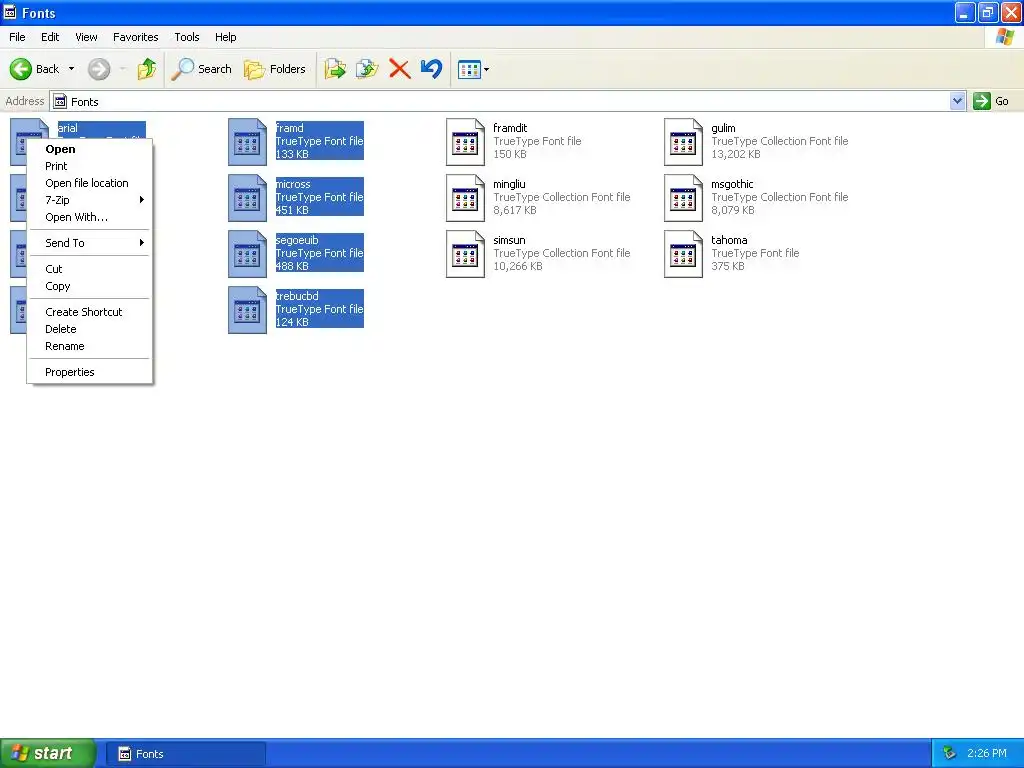Image resolution: width=1024 pixels, height=768 pixels.
Task: Open the Favorites menu
Action: pos(136,37)
